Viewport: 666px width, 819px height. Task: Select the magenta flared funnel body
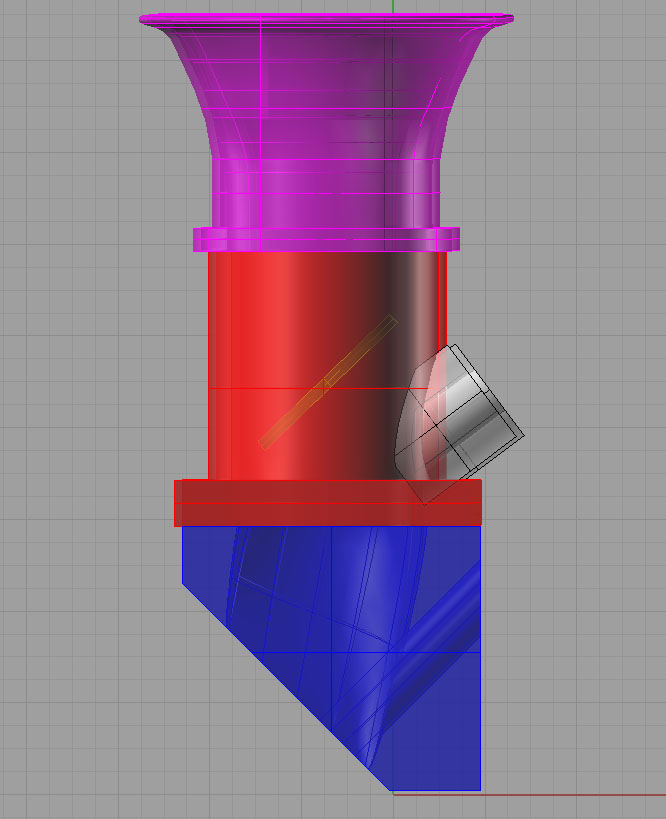(x=324, y=89)
